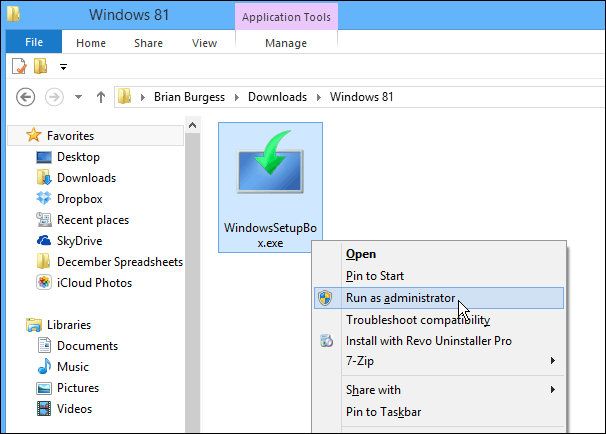The width and height of the screenshot is (606, 434).
Task: Open the Dropbox icon in sidebar
Action: 44,198
